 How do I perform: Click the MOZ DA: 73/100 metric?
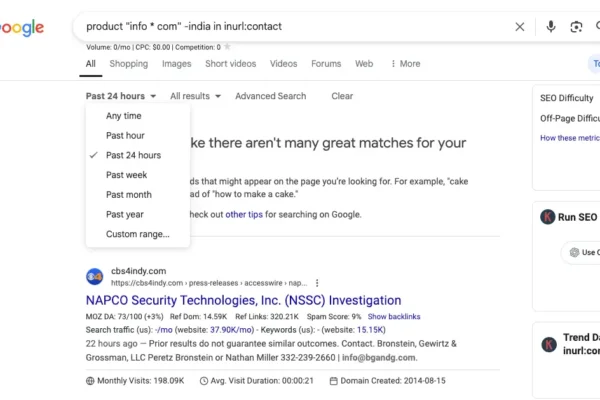(124, 317)
